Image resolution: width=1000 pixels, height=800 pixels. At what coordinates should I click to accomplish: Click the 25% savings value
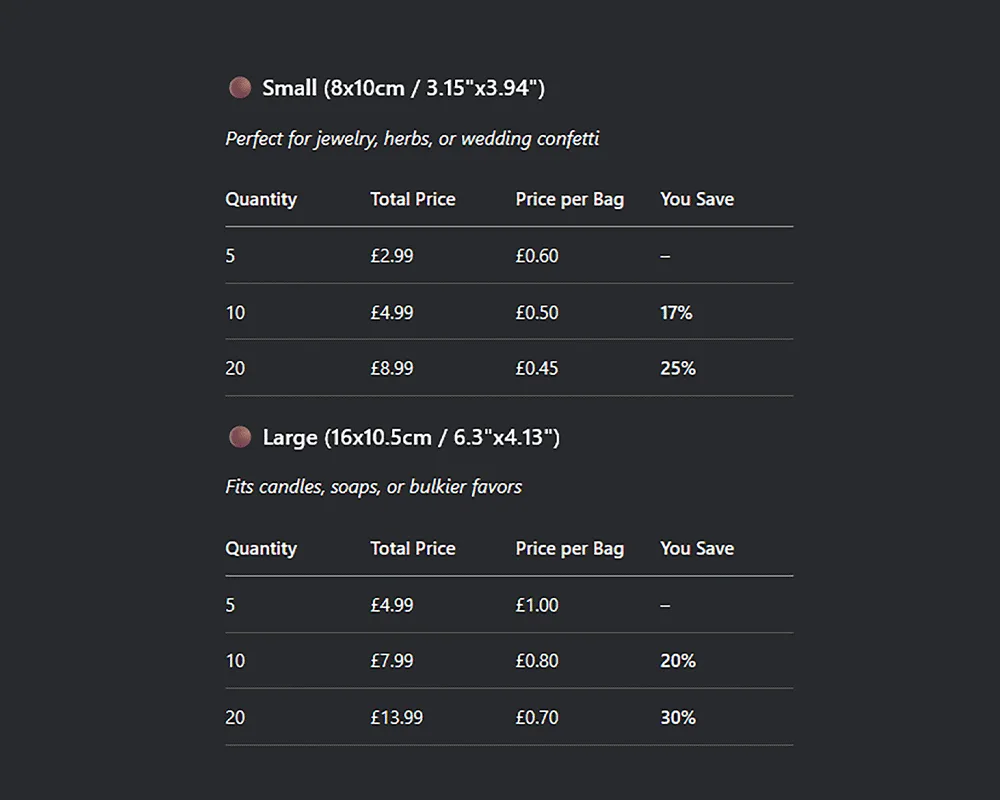coord(677,368)
